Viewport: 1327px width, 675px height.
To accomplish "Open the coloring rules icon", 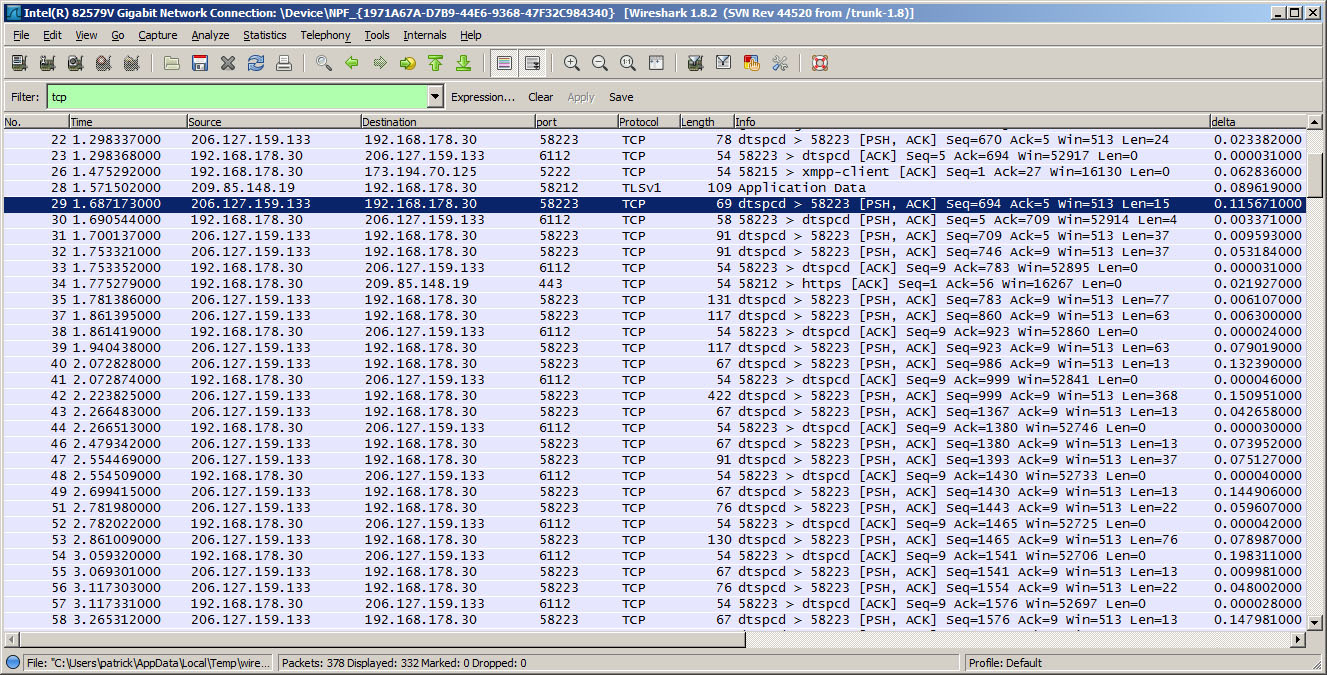I will pos(751,63).
